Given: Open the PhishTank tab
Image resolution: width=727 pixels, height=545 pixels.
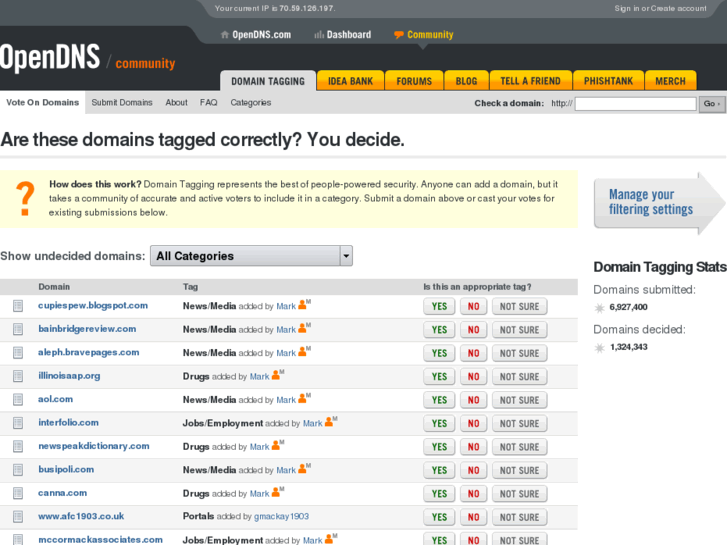Looking at the screenshot, I should [x=608, y=81].
